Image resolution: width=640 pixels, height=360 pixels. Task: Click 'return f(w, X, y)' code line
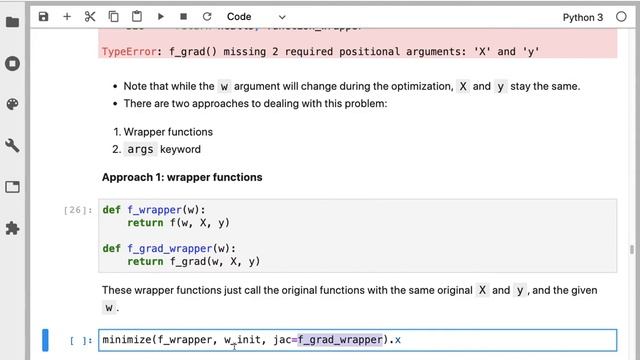(x=178, y=223)
